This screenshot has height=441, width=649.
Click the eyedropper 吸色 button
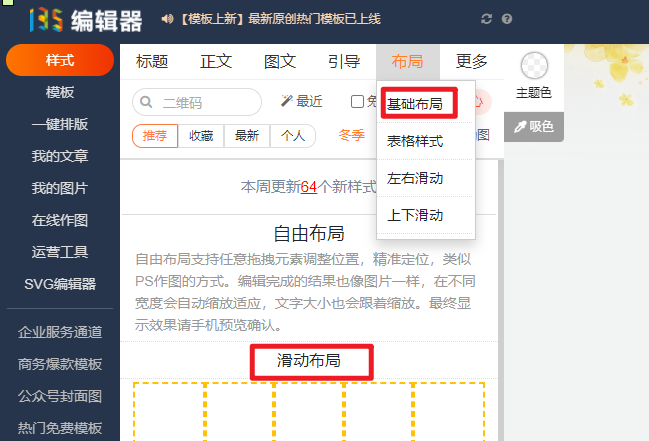tap(534, 126)
